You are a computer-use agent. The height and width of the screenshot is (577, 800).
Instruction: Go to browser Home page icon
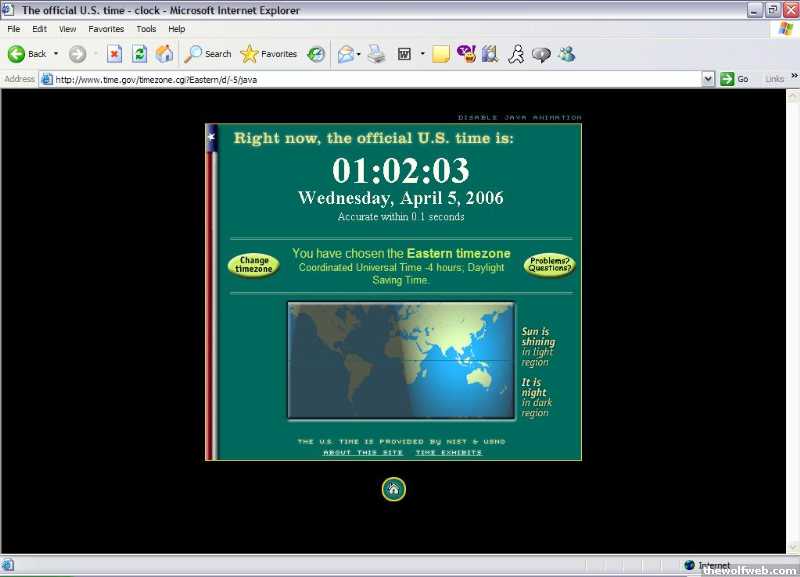point(164,54)
